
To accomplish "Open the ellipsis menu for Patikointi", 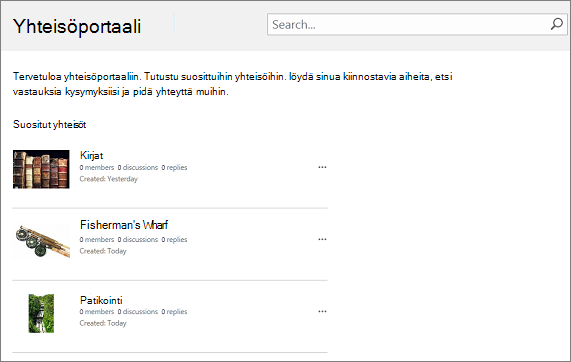I will (322, 311).
